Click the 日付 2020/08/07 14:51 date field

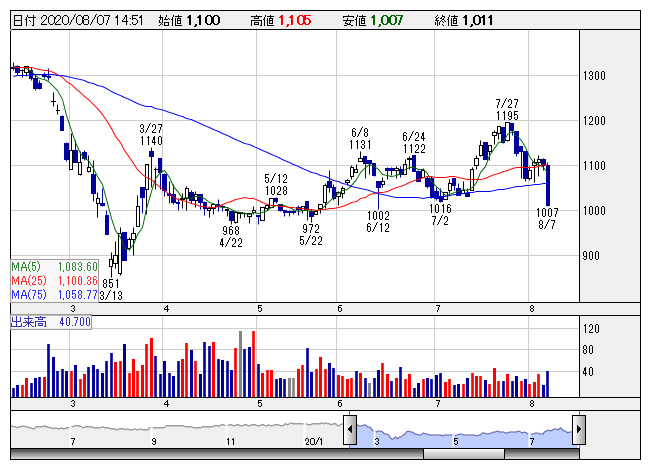click(x=78, y=20)
